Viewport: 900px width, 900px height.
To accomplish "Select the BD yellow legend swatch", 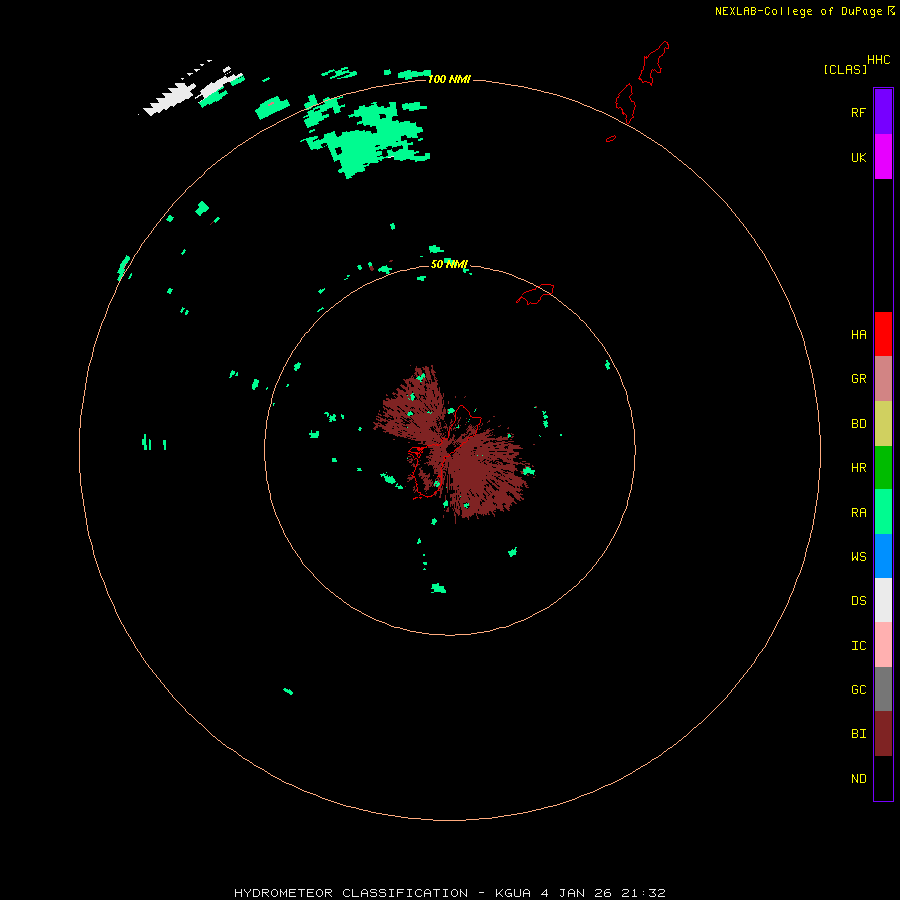I will click(x=883, y=423).
